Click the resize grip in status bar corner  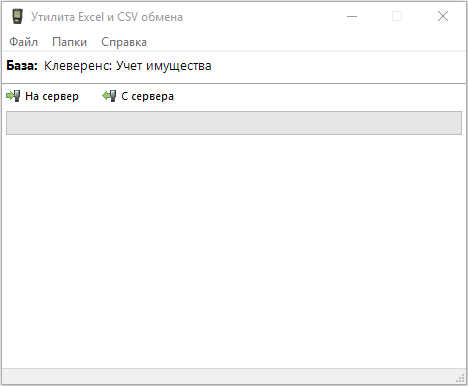pos(460,378)
